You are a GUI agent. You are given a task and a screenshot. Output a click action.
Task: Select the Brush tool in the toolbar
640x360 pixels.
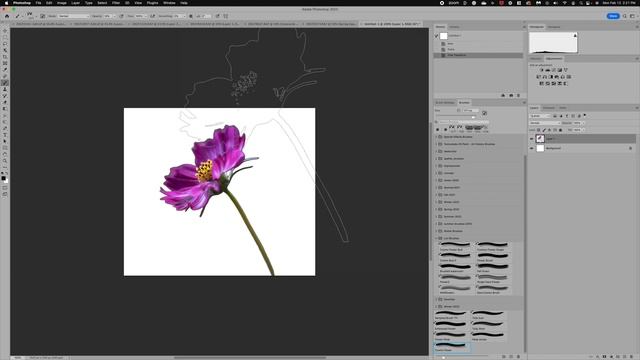tap(5, 83)
